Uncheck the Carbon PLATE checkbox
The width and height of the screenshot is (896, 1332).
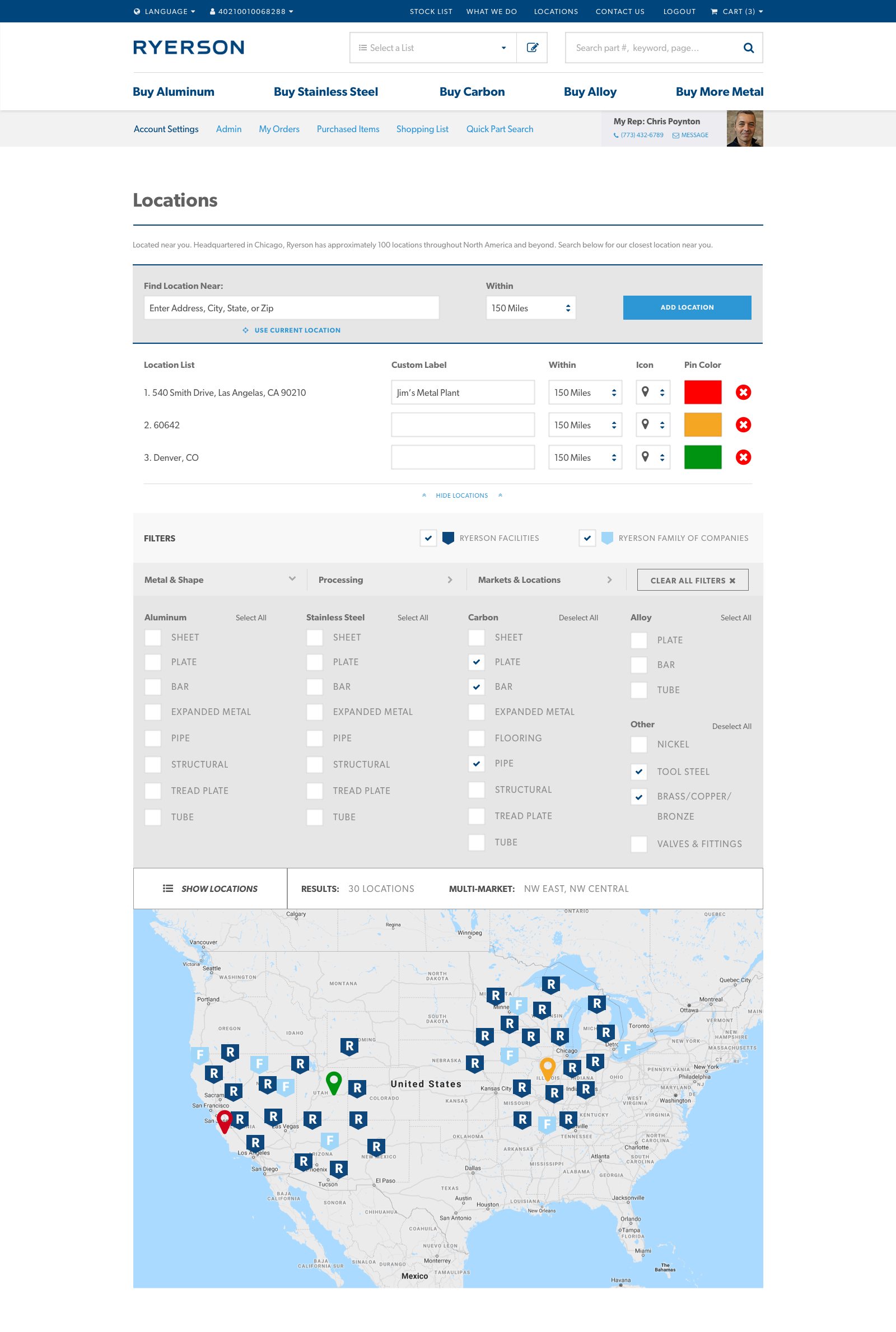coord(476,662)
